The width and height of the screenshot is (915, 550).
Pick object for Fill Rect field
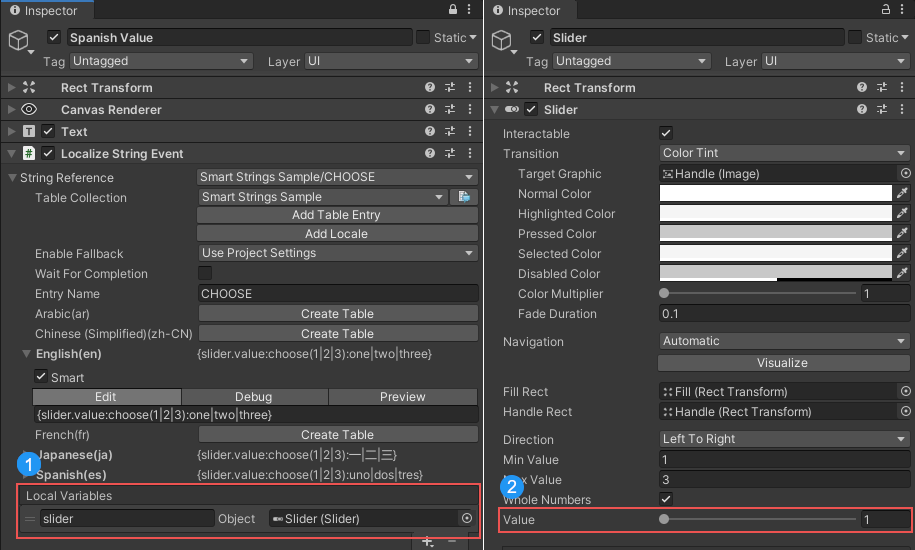click(905, 392)
